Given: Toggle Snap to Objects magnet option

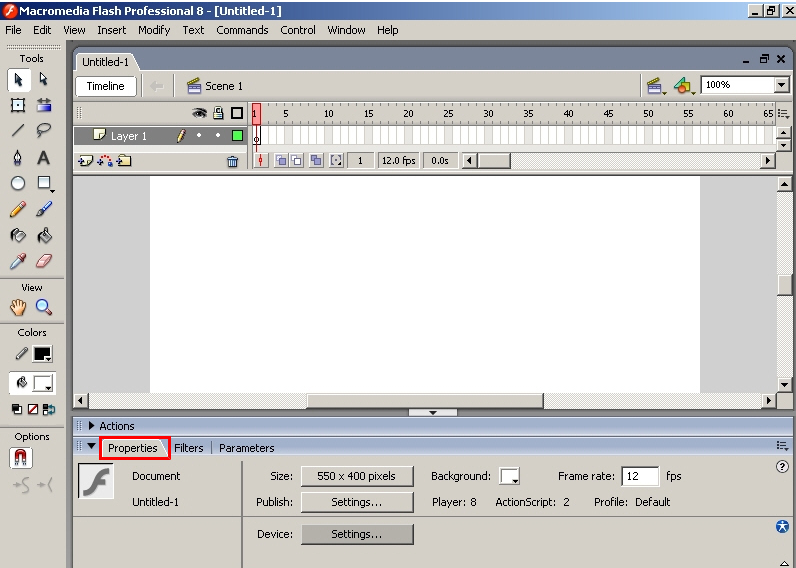Looking at the screenshot, I should (x=20, y=458).
